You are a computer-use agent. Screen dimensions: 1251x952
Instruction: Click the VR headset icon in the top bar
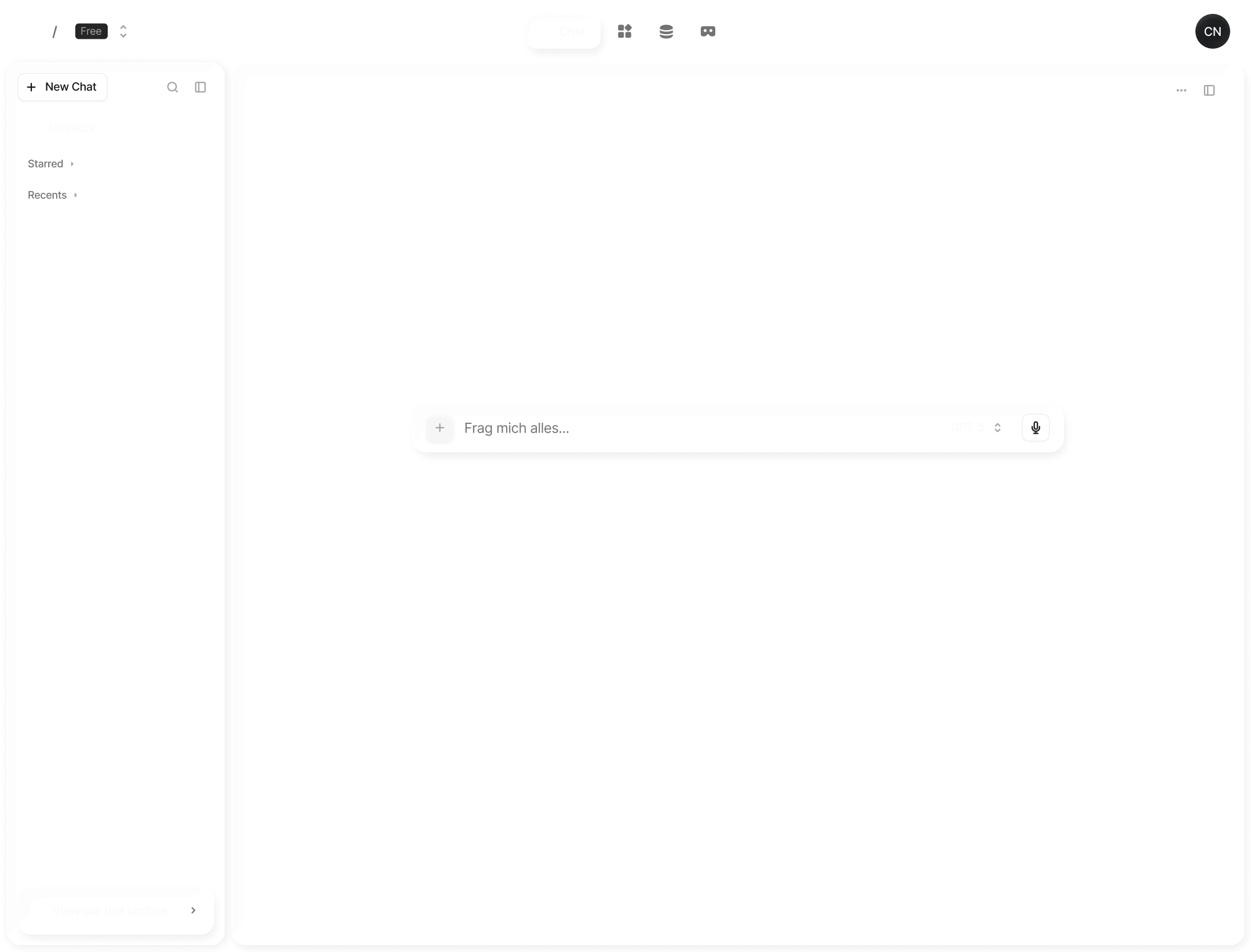pos(708,31)
